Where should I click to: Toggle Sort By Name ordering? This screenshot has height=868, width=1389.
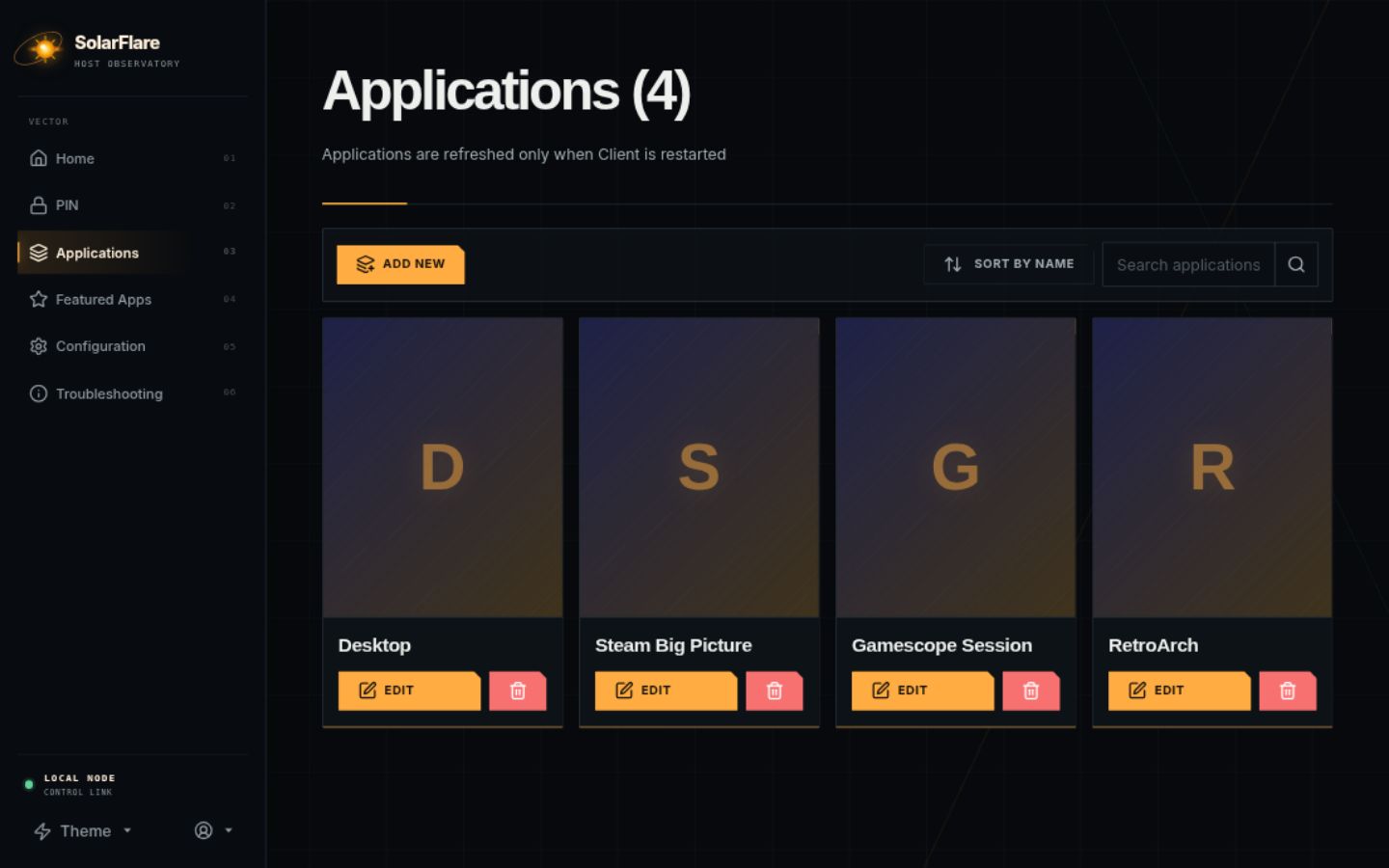pos(1008,264)
